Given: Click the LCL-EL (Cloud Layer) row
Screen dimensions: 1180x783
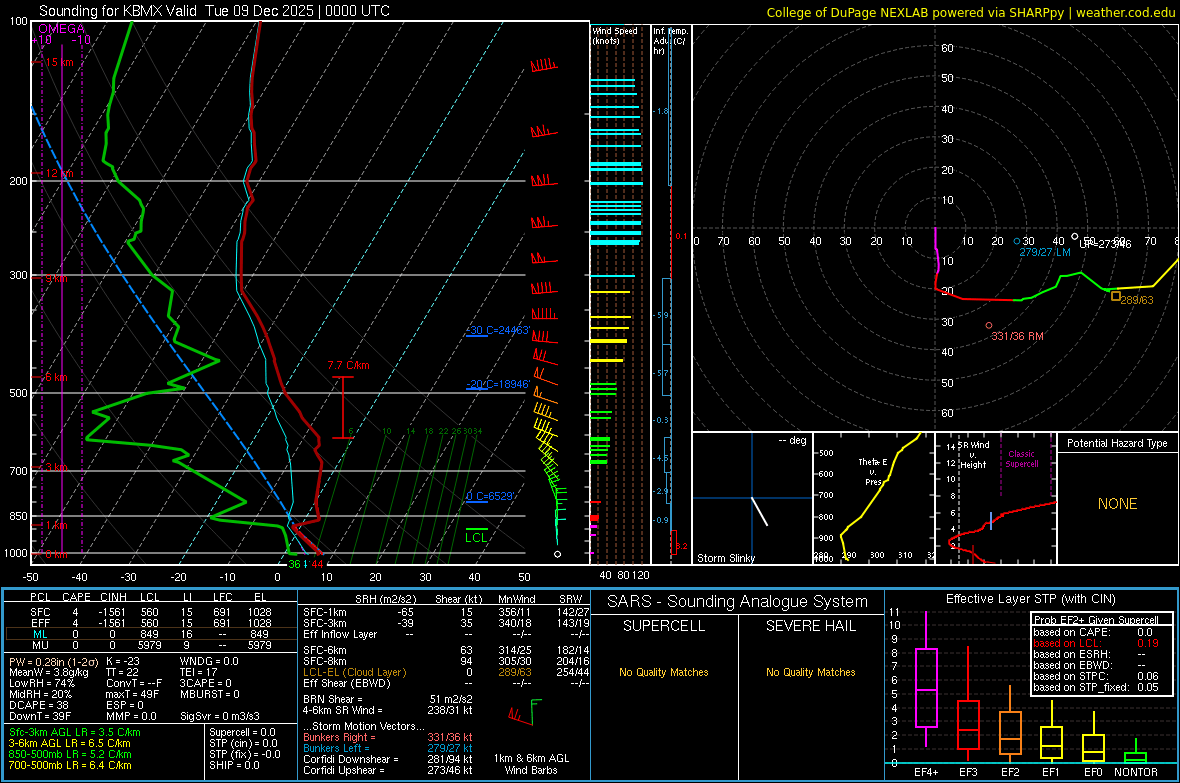Looking at the screenshot, I should pos(446,672).
